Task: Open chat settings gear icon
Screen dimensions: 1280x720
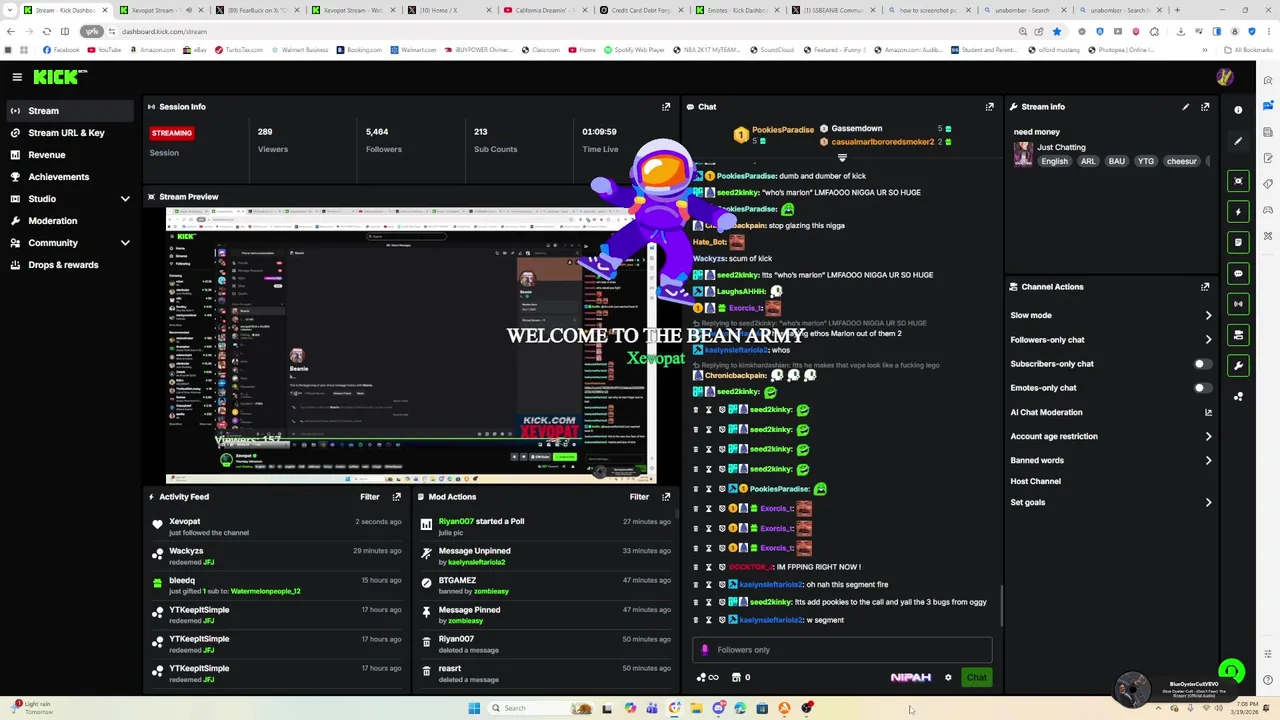Action: (948, 678)
